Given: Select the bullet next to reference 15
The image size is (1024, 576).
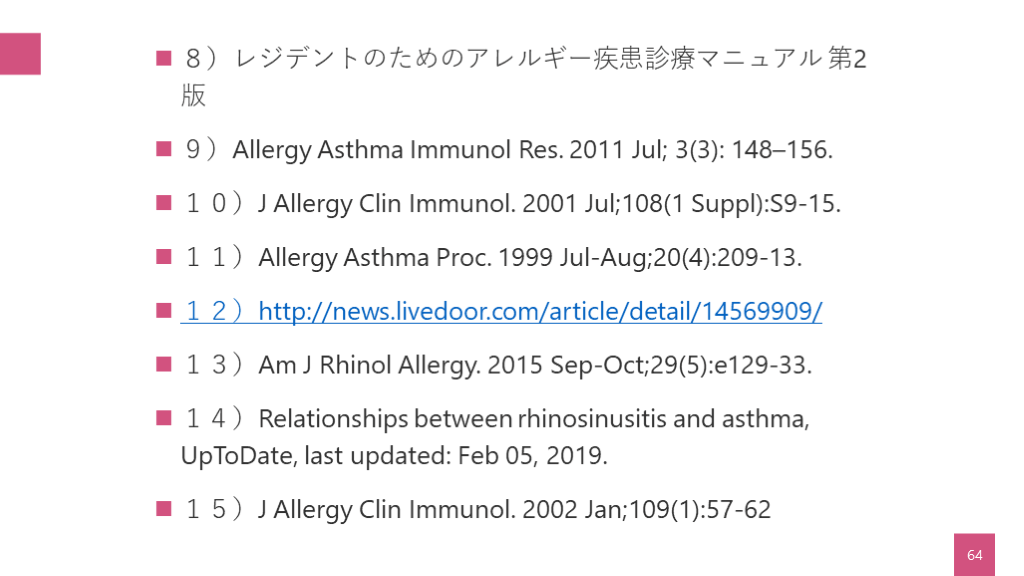Looking at the screenshot, I should [164, 509].
